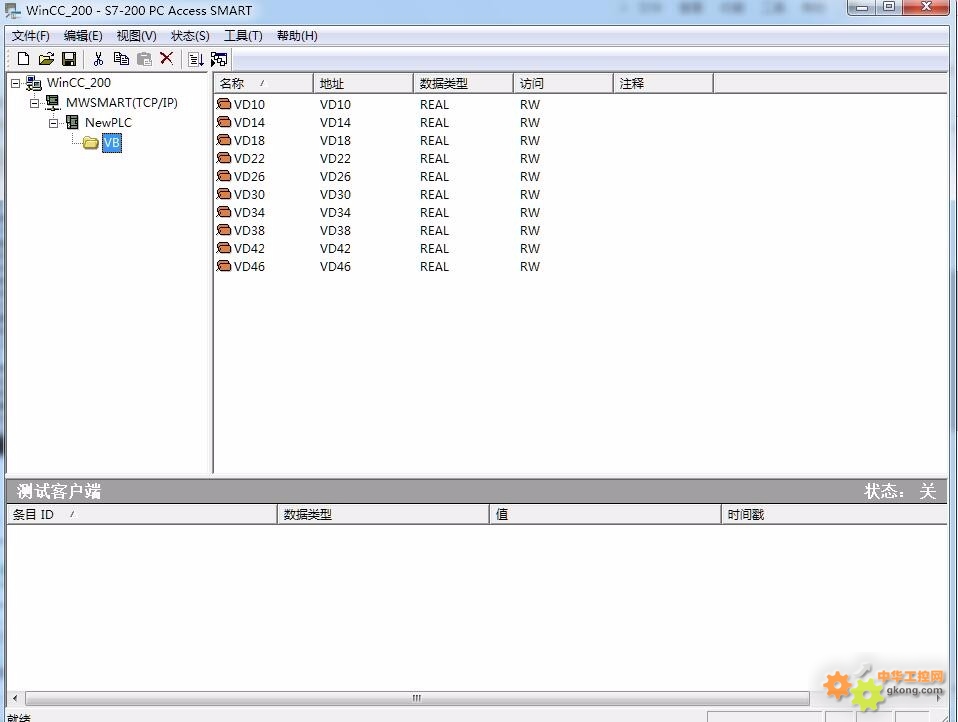The image size is (958, 722).
Task: Click the VD38 item tag icon
Action: 224,230
